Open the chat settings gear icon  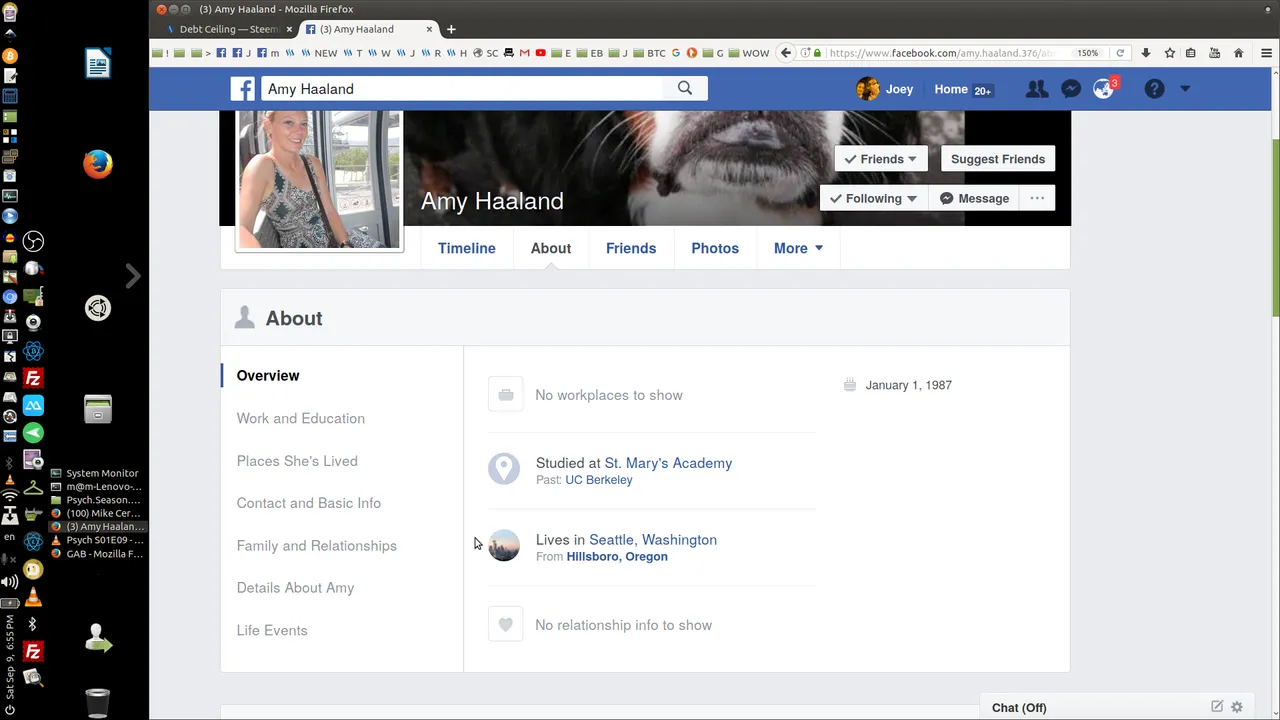[1237, 707]
